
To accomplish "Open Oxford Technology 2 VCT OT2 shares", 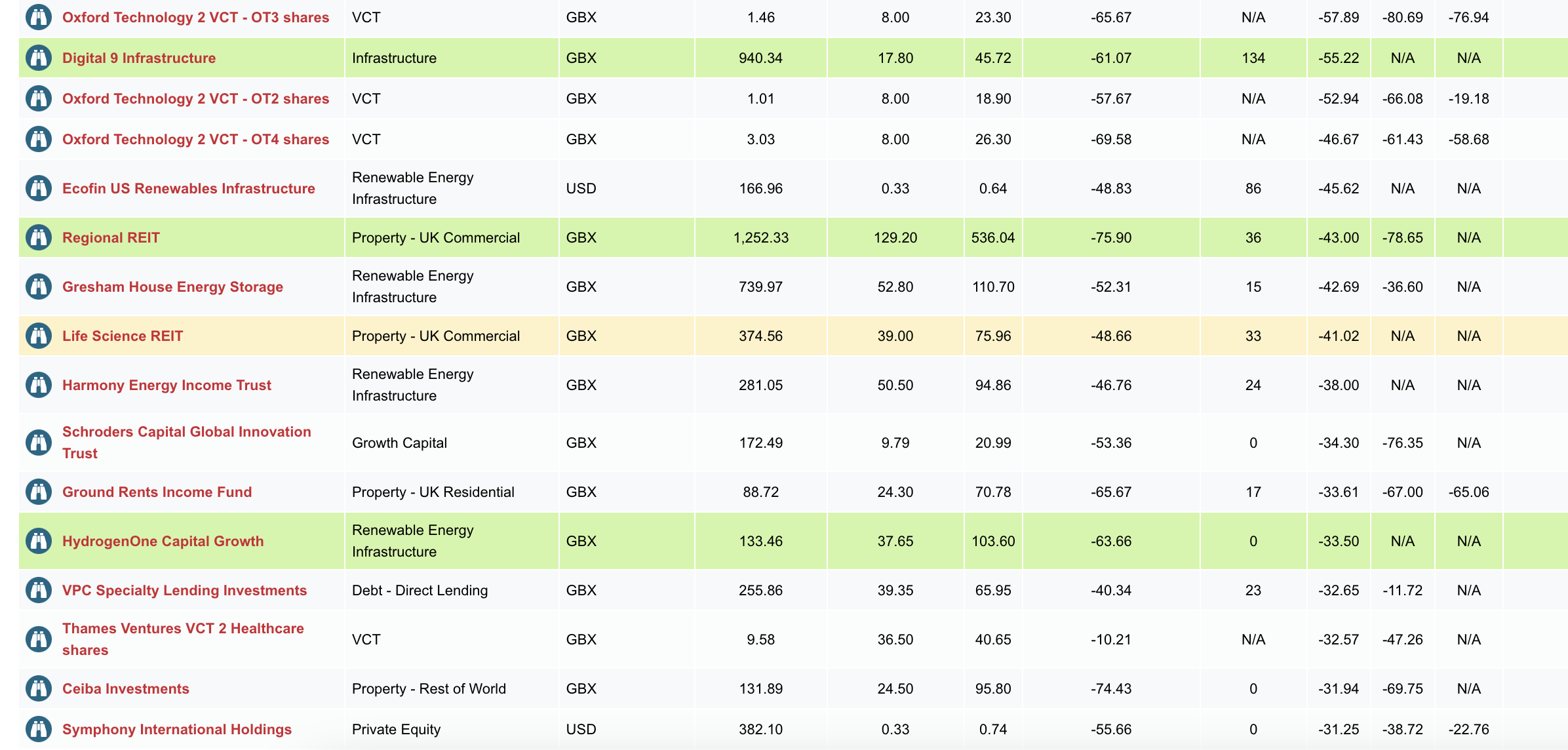I will [x=196, y=98].
